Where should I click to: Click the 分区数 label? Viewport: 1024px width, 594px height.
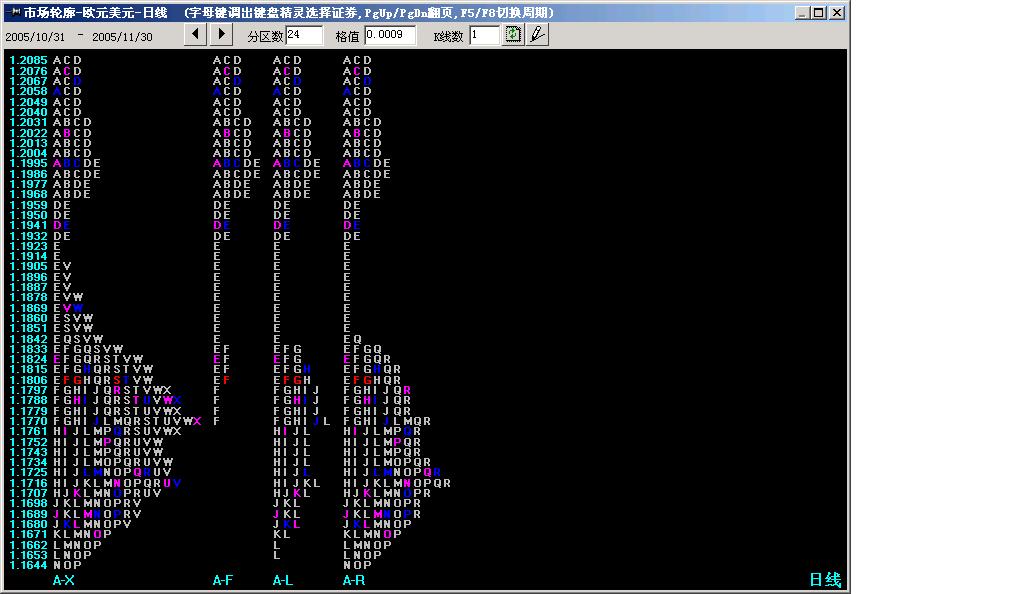264,37
